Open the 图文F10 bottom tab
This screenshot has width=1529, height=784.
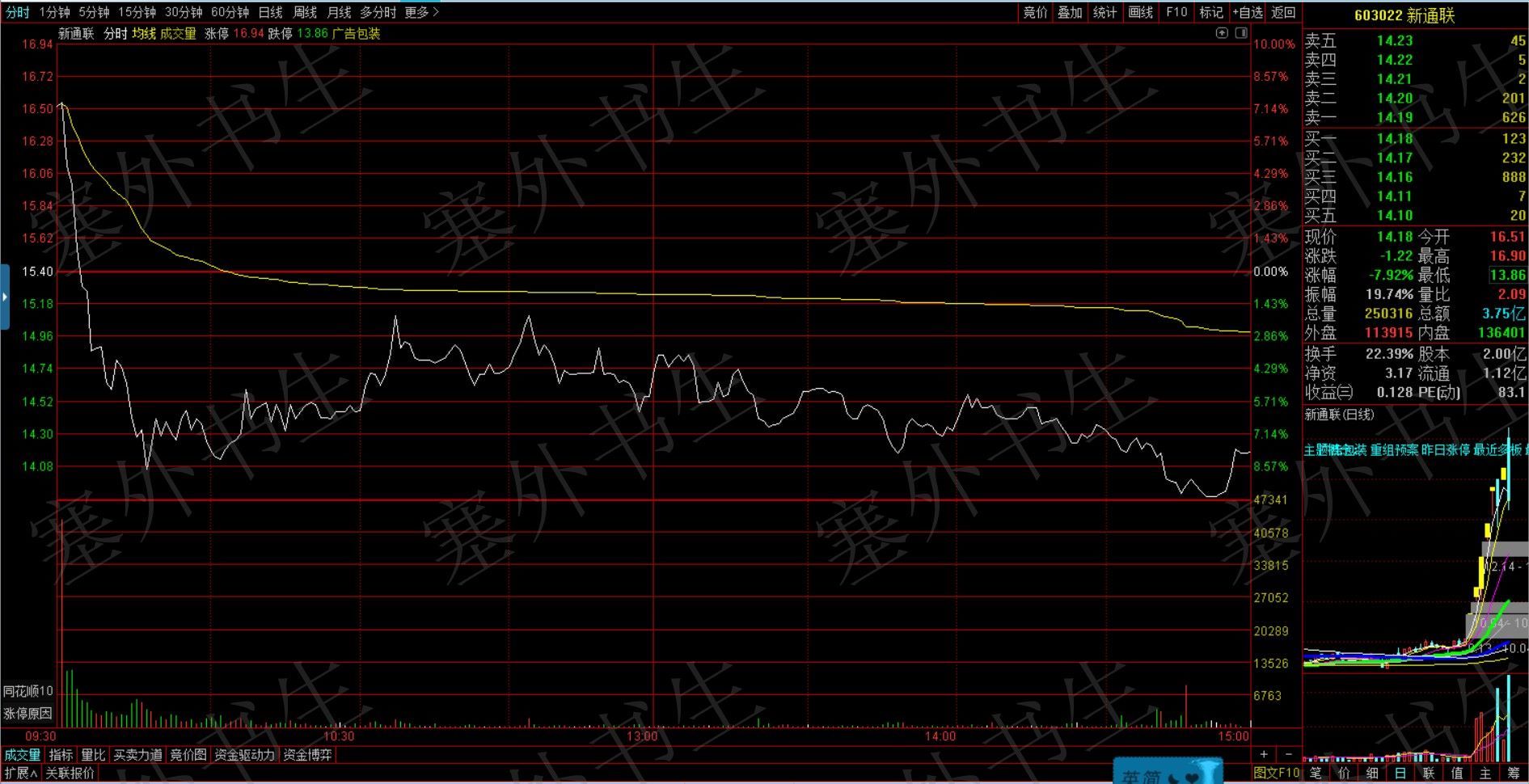coord(1277,773)
